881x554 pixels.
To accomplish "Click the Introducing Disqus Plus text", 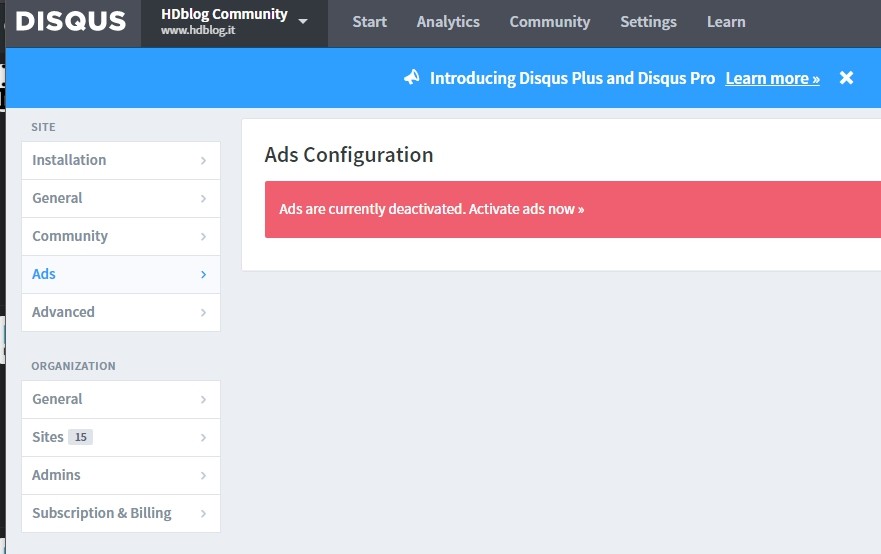I will pyautogui.click(x=572, y=78).
